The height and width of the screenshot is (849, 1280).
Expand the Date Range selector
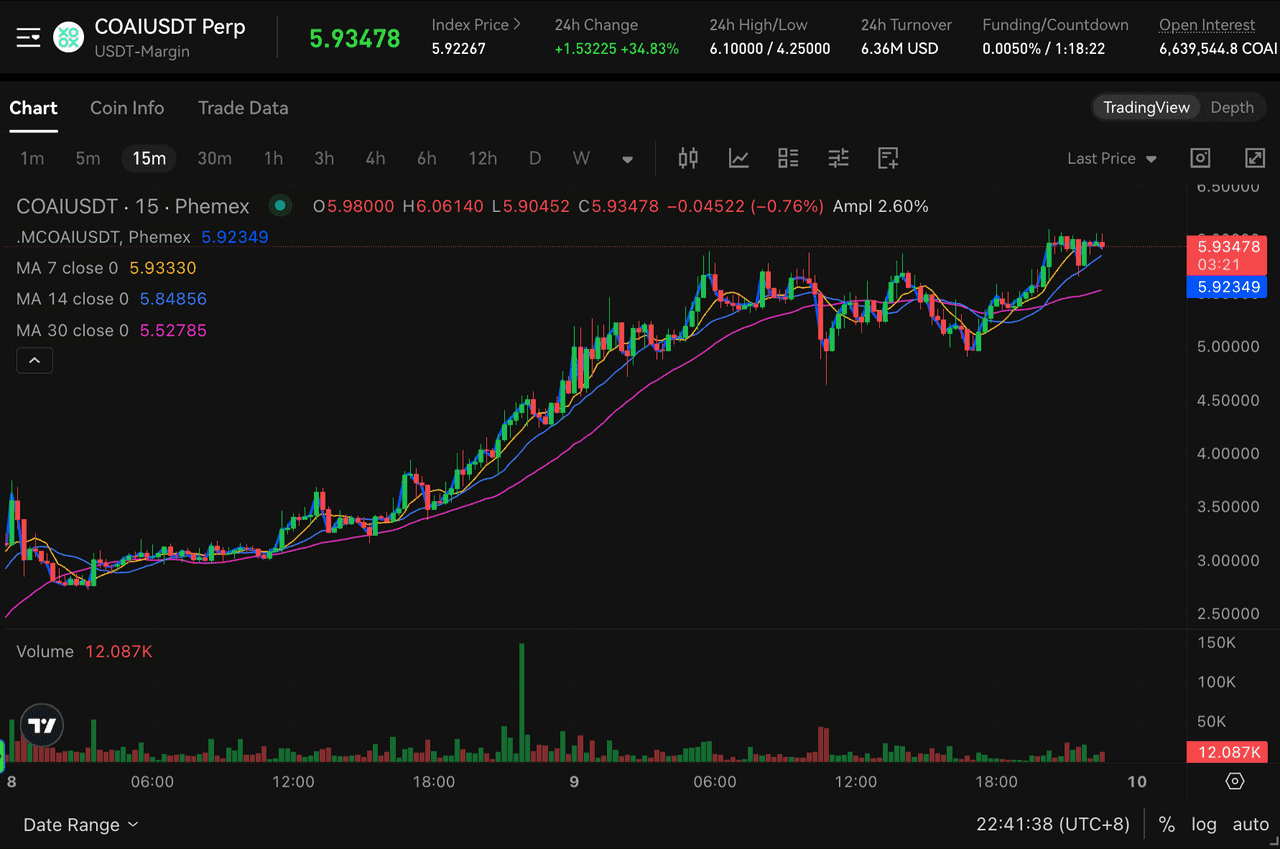pos(80,824)
